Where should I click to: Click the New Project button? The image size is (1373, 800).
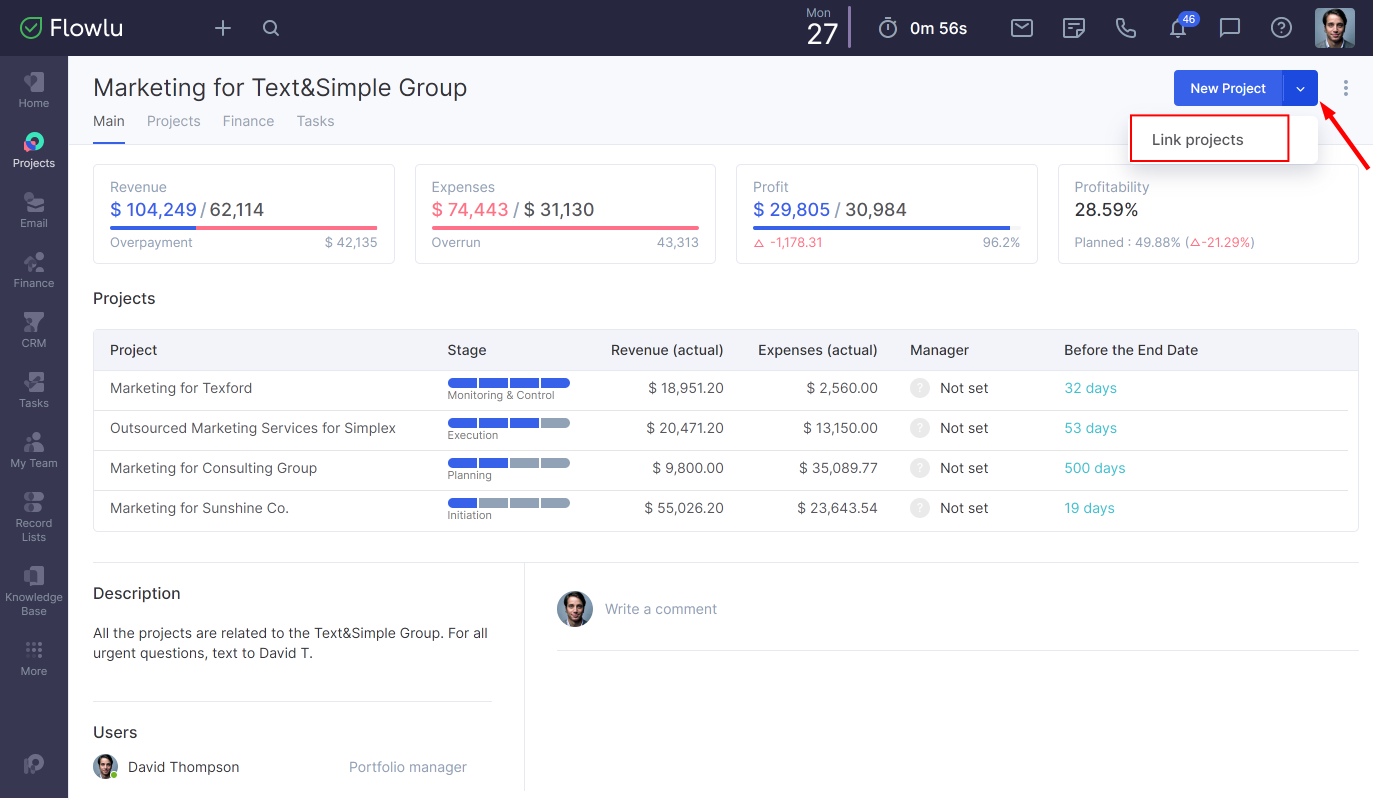point(1228,88)
